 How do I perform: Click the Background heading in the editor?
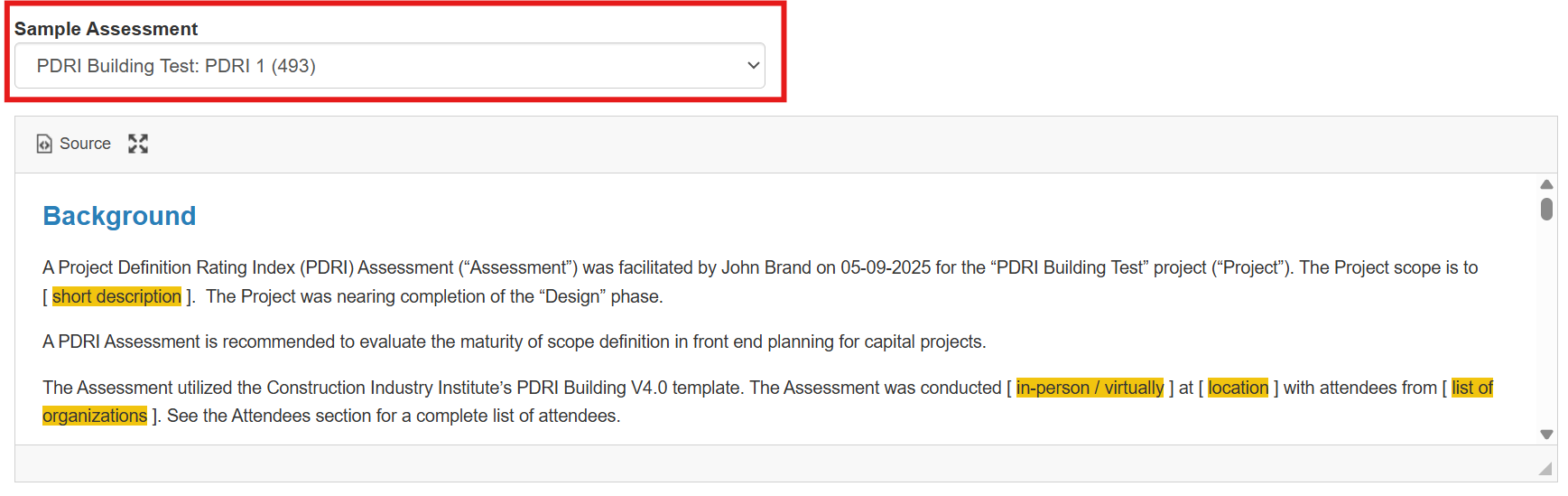[119, 216]
